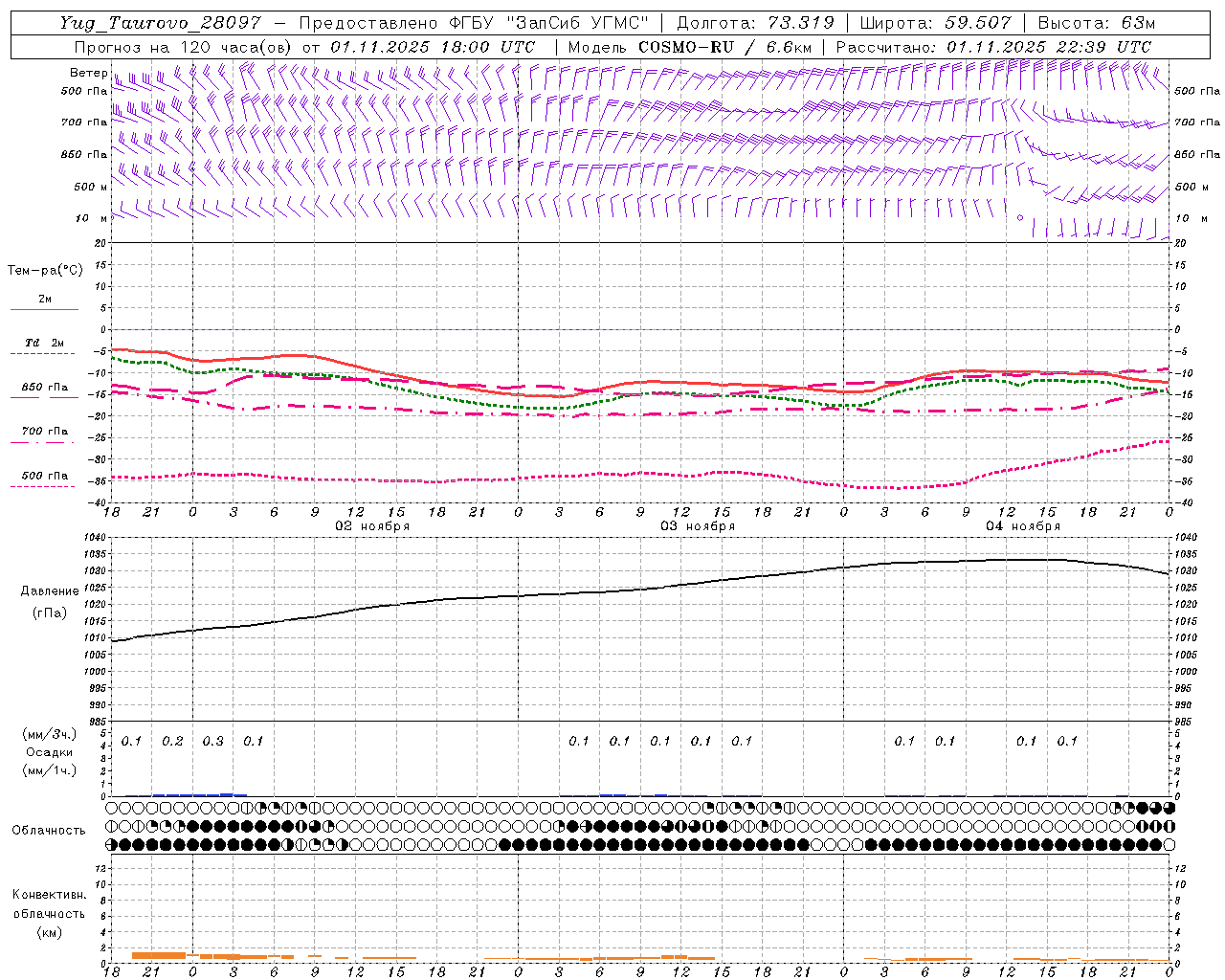Click the 500 м wind level label on left

tap(91, 187)
